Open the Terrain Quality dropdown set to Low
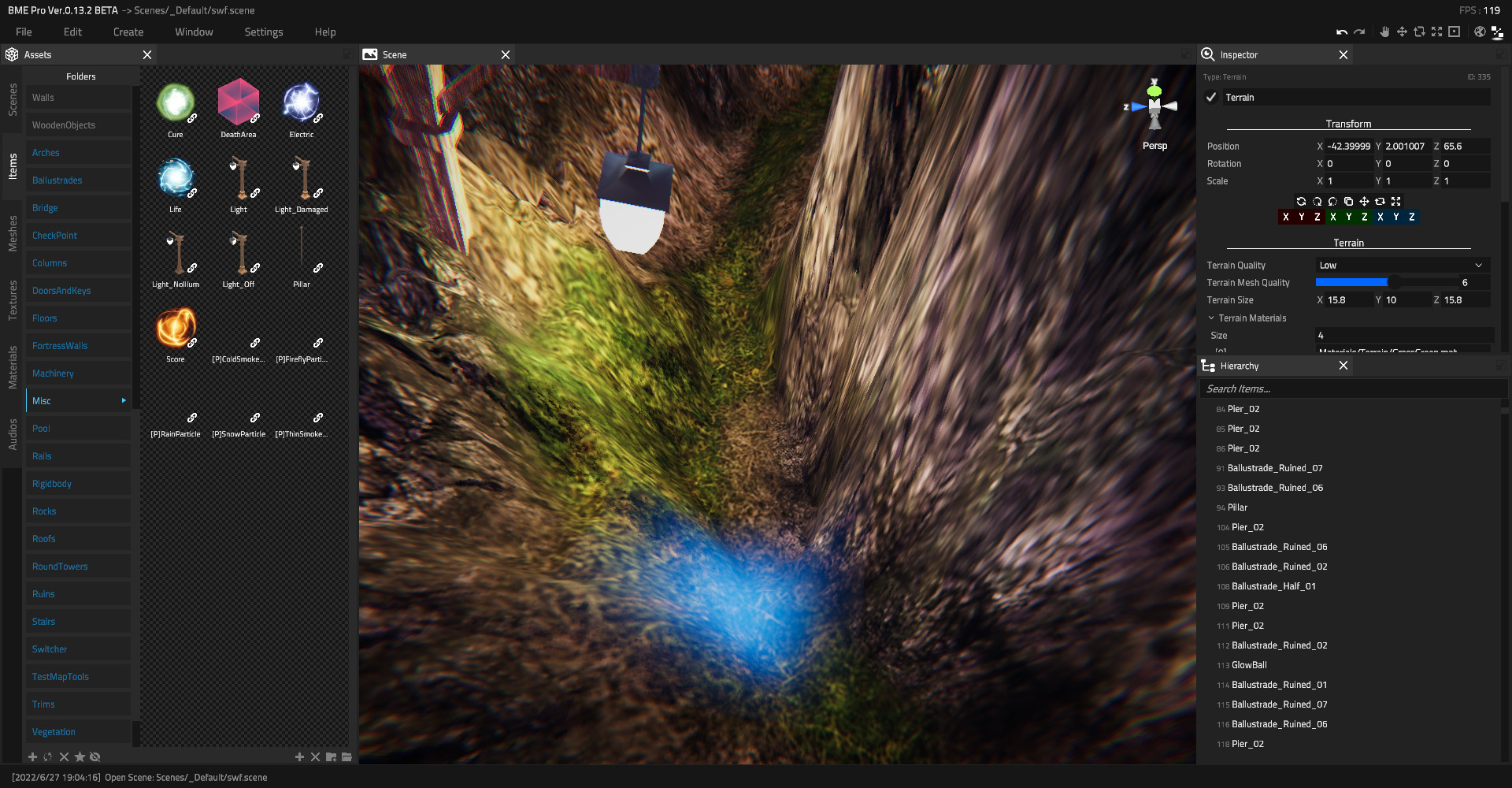The width and height of the screenshot is (1512, 788). (x=1402, y=265)
